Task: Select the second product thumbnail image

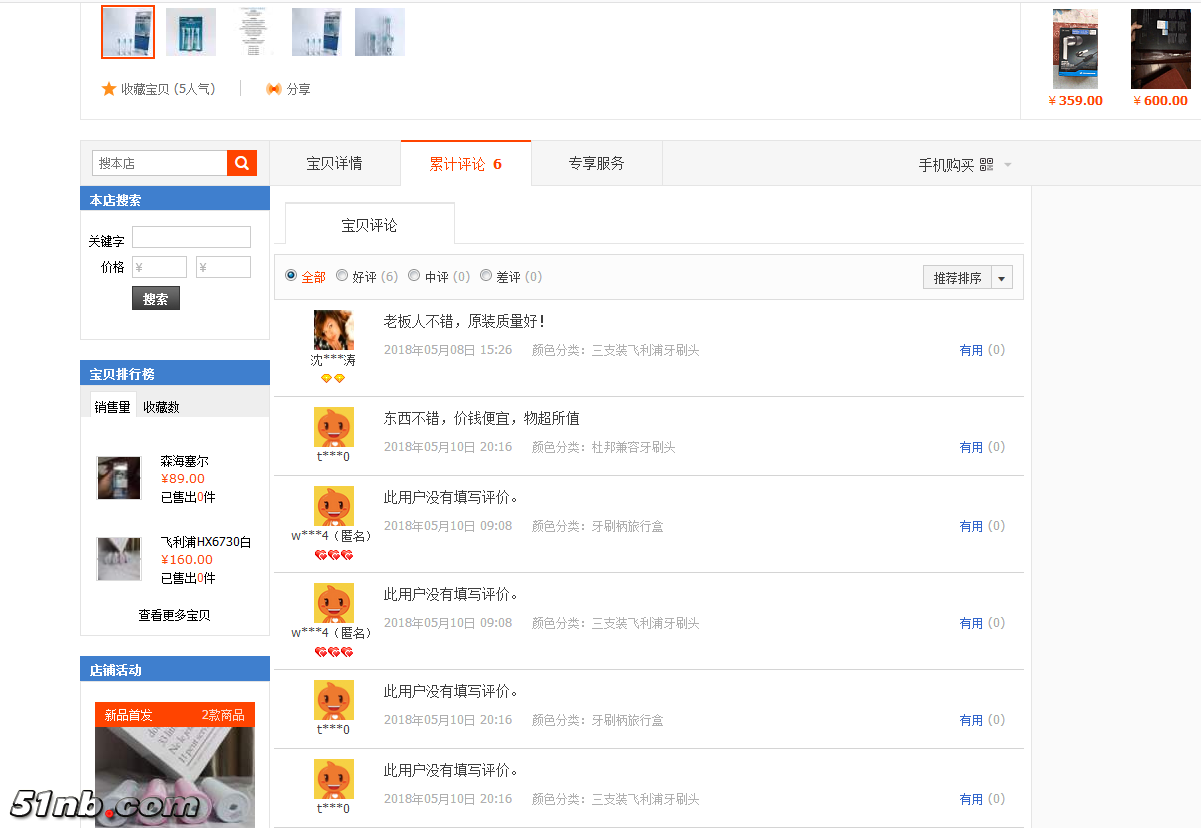Action: coord(191,32)
